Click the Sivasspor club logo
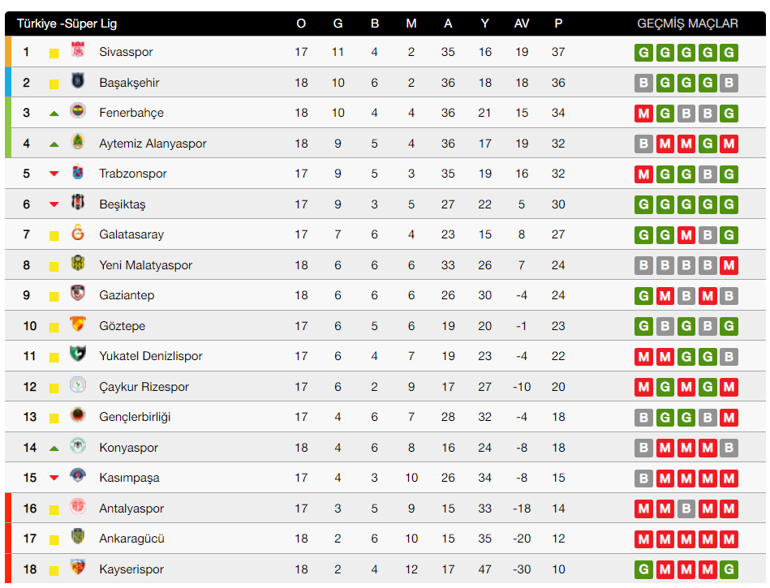 [78, 52]
